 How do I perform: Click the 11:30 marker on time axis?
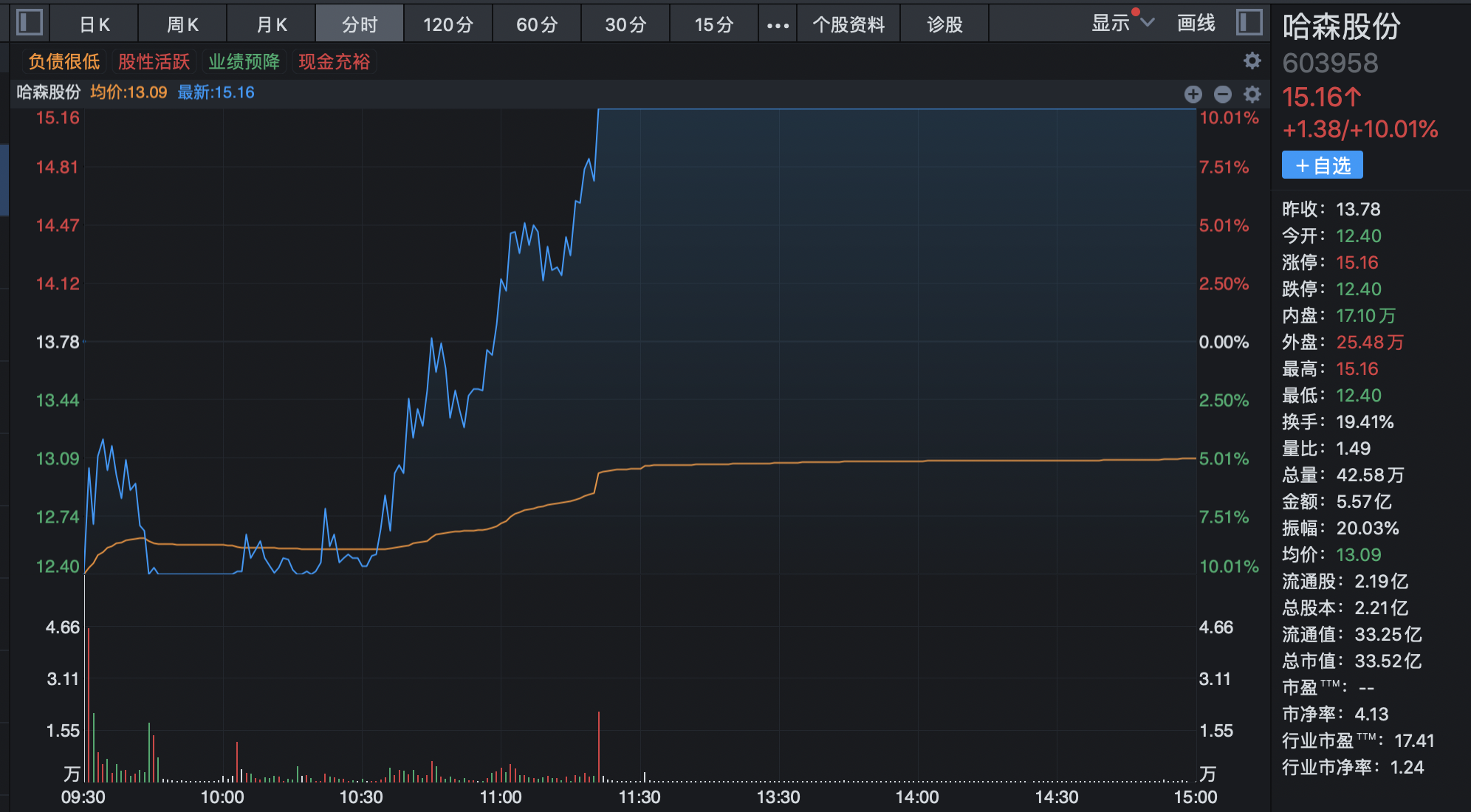tap(640, 797)
